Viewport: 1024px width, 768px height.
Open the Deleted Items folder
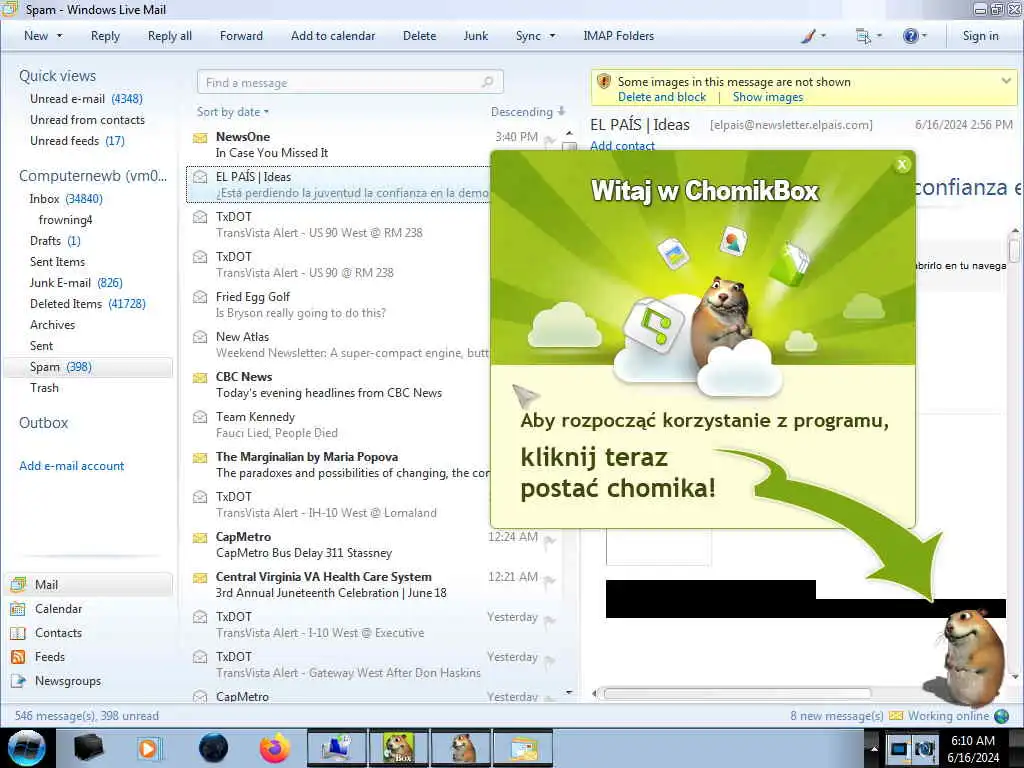point(88,304)
